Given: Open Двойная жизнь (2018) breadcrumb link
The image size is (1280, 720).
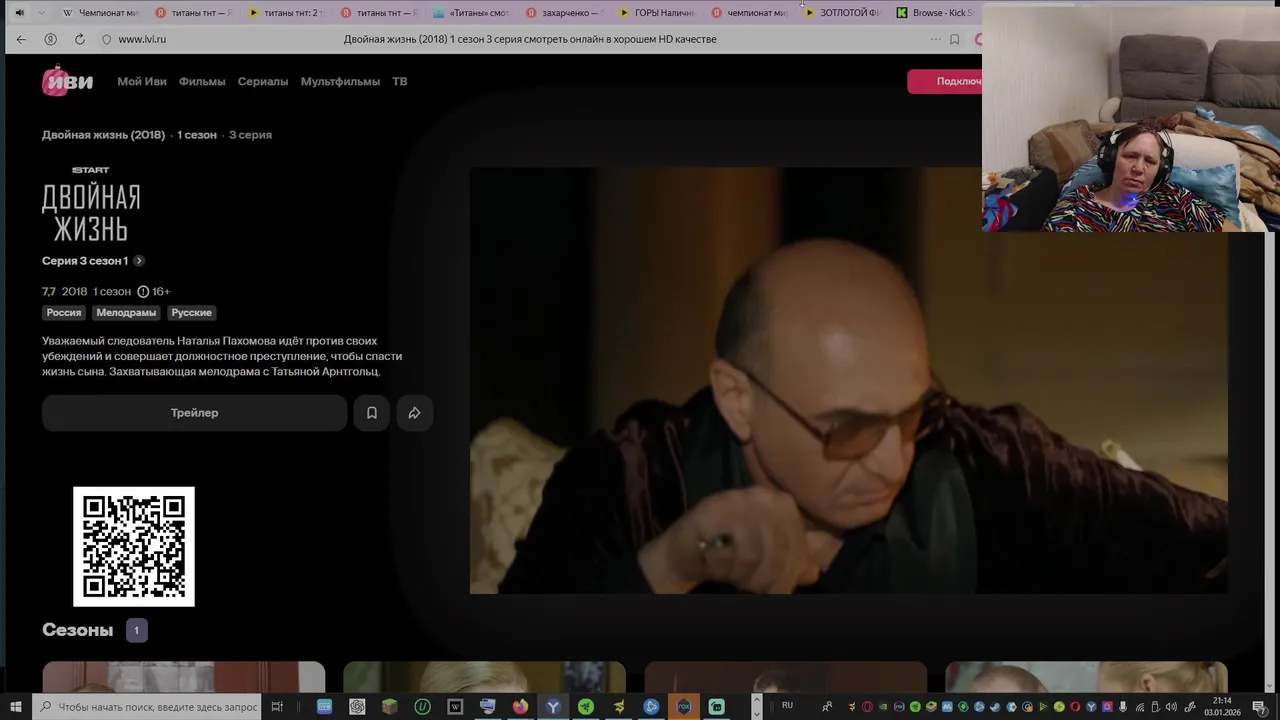Looking at the screenshot, I should tap(103, 135).
